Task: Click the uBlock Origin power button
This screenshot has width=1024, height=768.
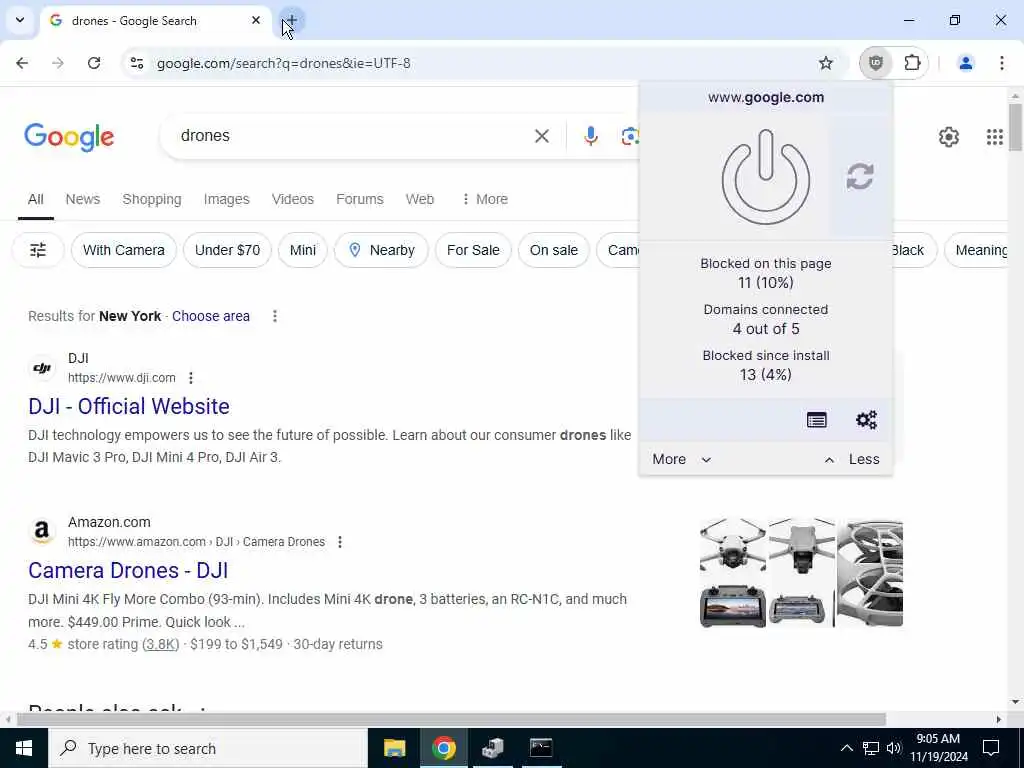Action: 765,177
